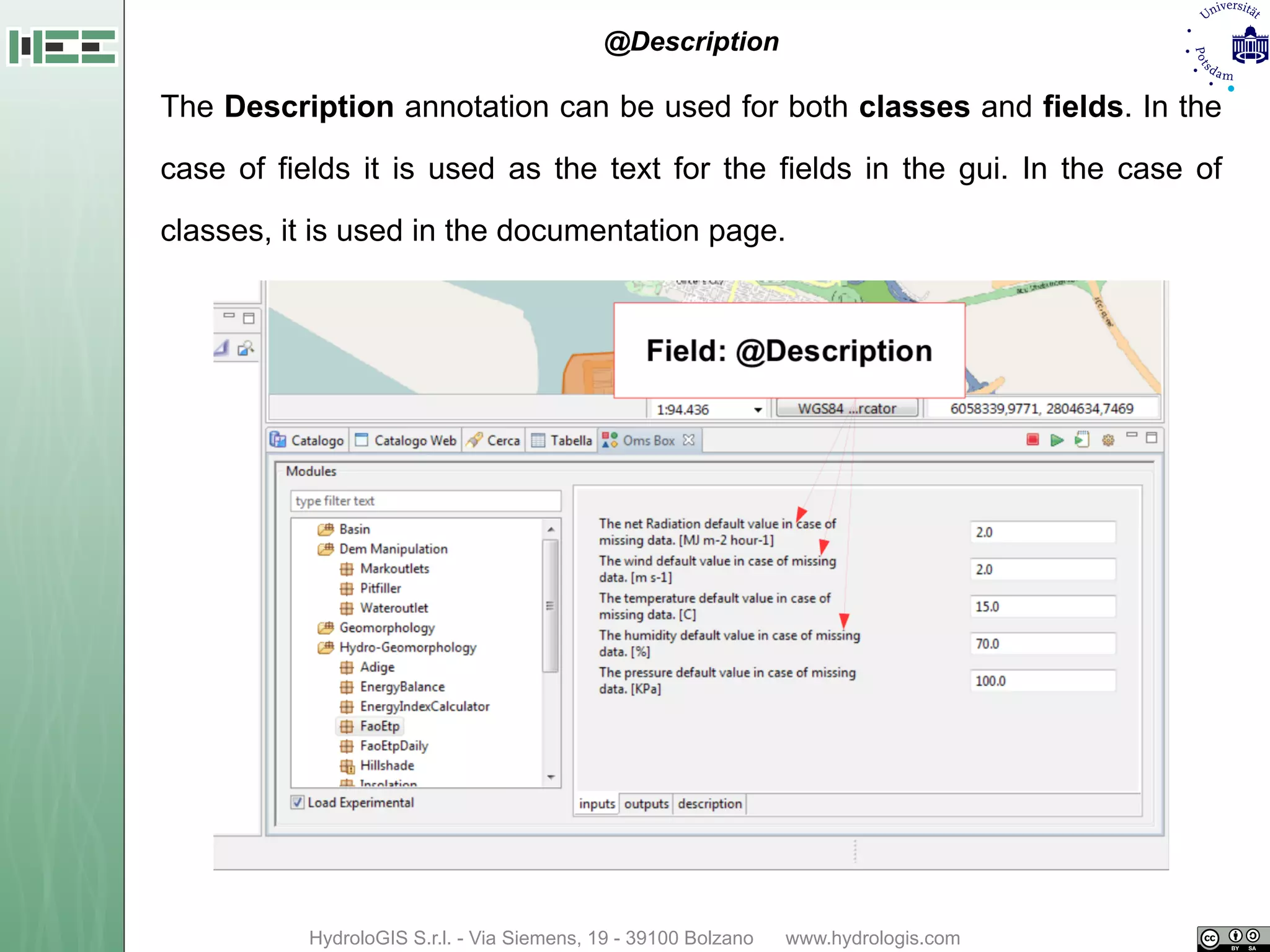Switch to the inputs tab
Viewport: 1270px width, 952px height.
point(597,804)
